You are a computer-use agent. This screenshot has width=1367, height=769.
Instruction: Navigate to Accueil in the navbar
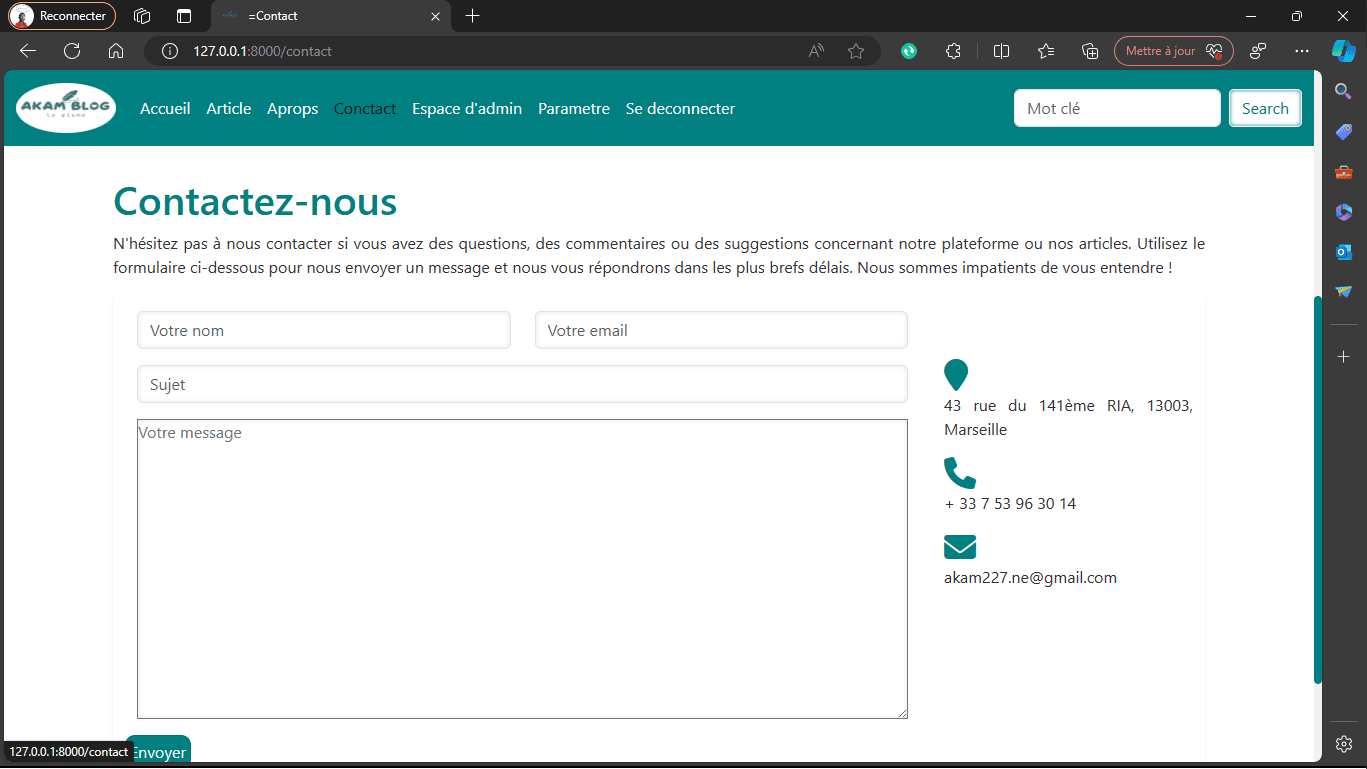(165, 109)
